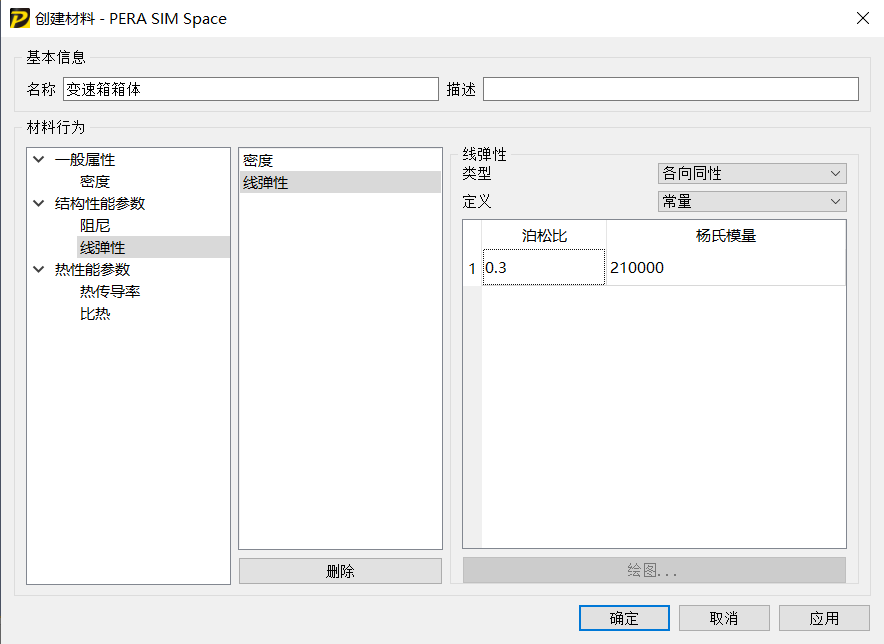Click the 取消 button
The image size is (884, 644).
(724, 617)
